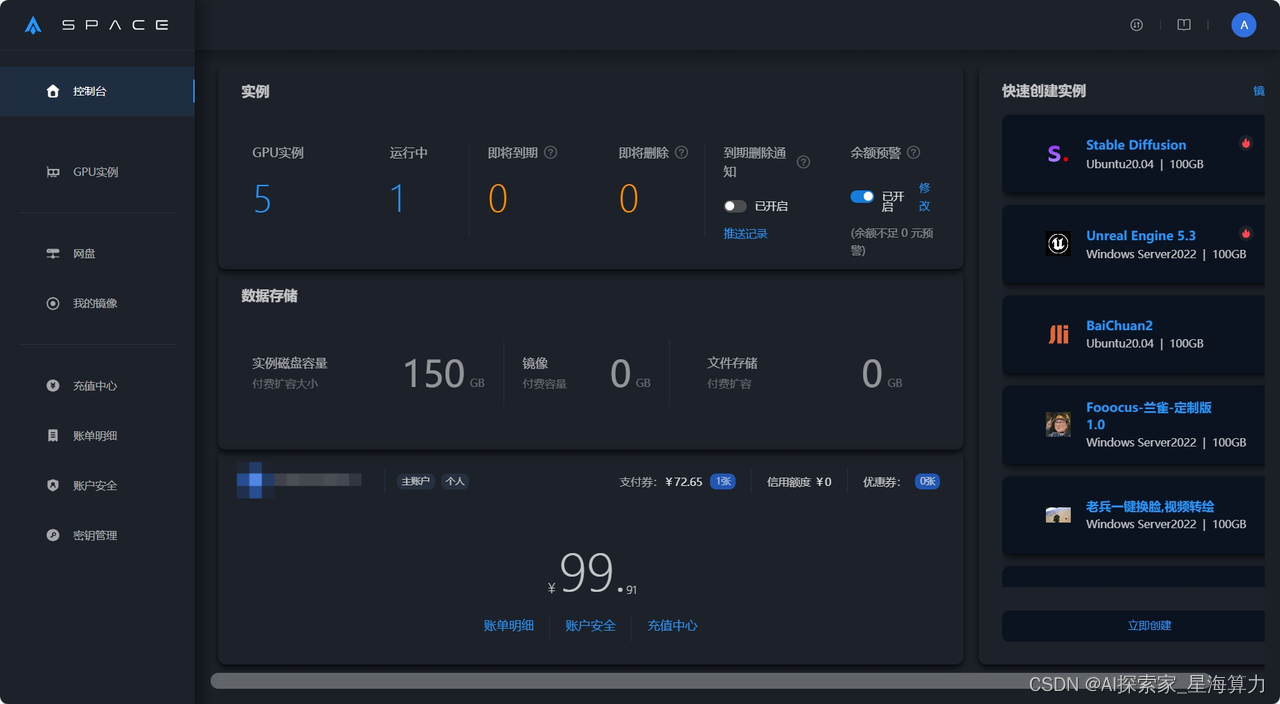The height and width of the screenshot is (704, 1280).
Task: Click the 0张 coupon badge
Action: coord(927,482)
